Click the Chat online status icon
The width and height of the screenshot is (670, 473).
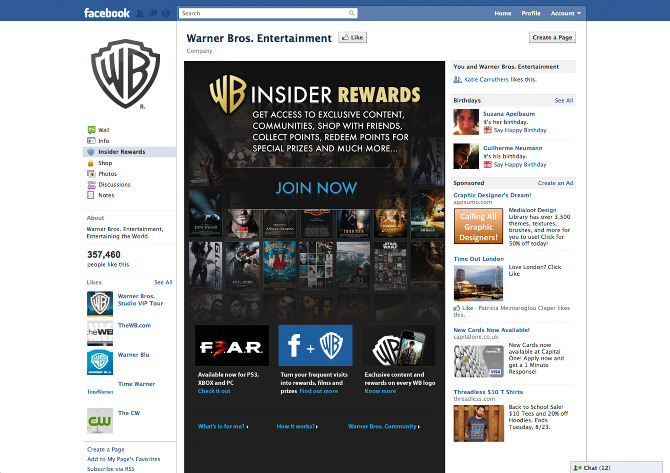(577, 468)
